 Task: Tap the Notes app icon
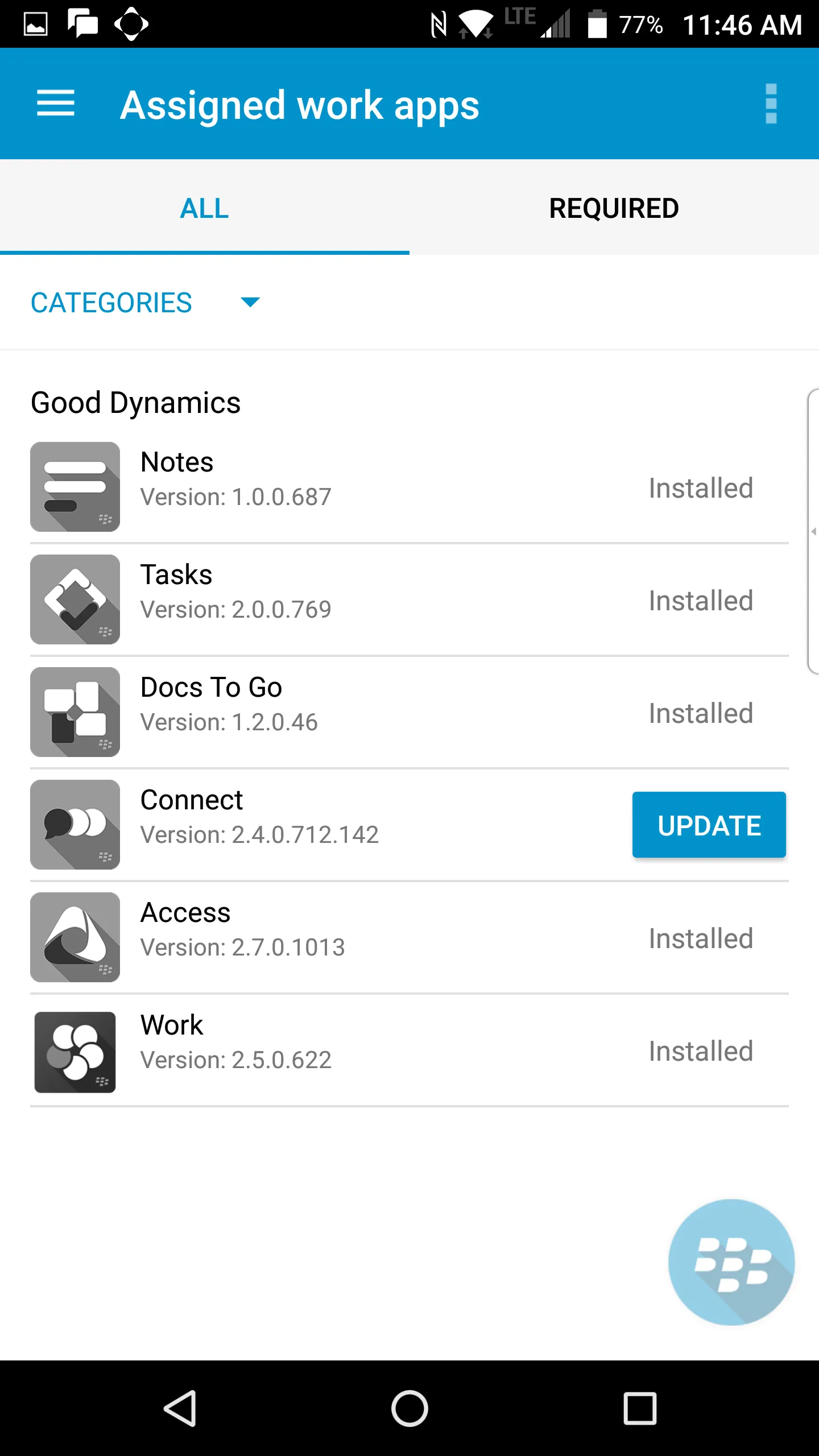75,487
